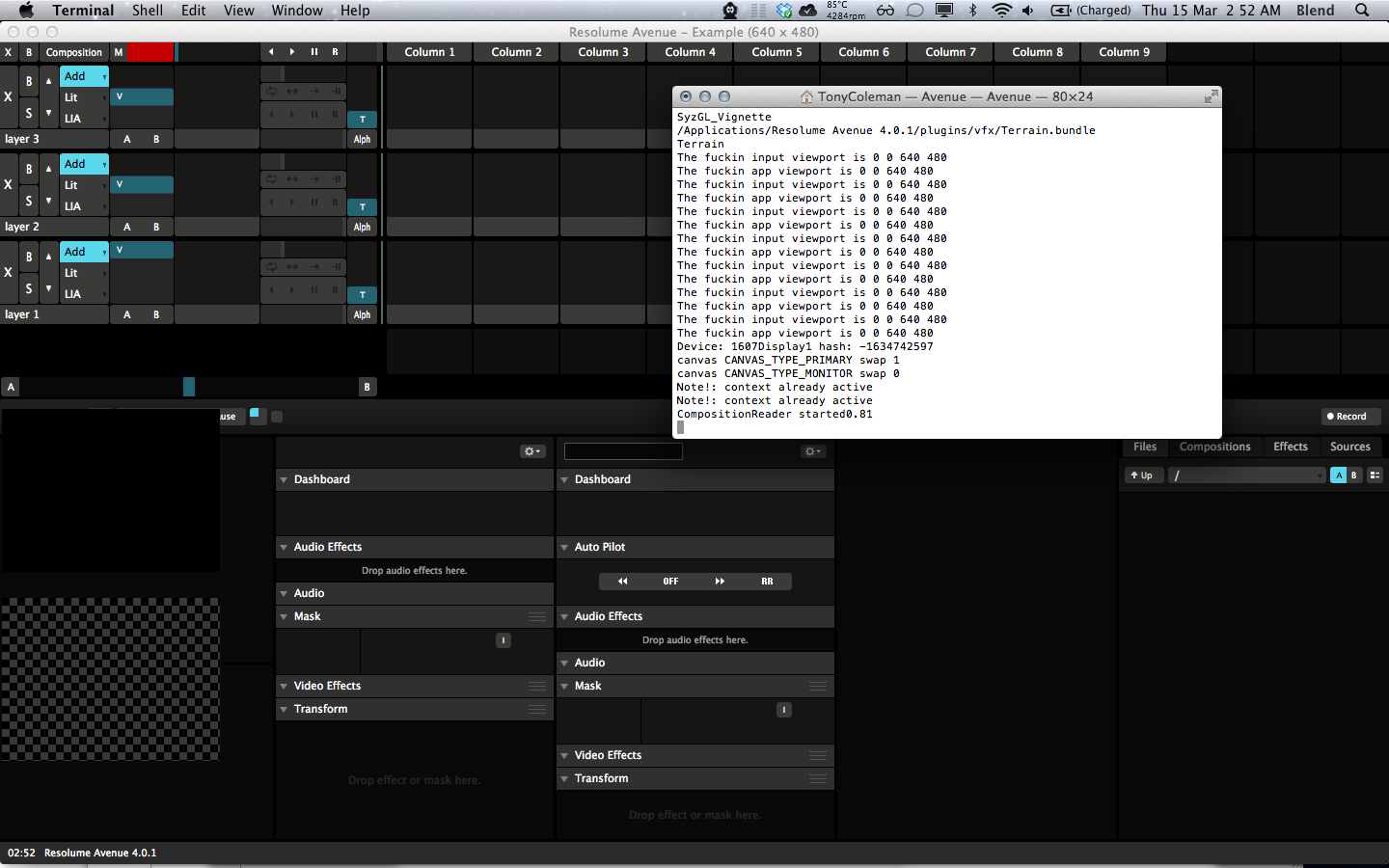This screenshot has height=868, width=1389.
Task: Turn Auto Pilot OFF
Action: (670, 581)
